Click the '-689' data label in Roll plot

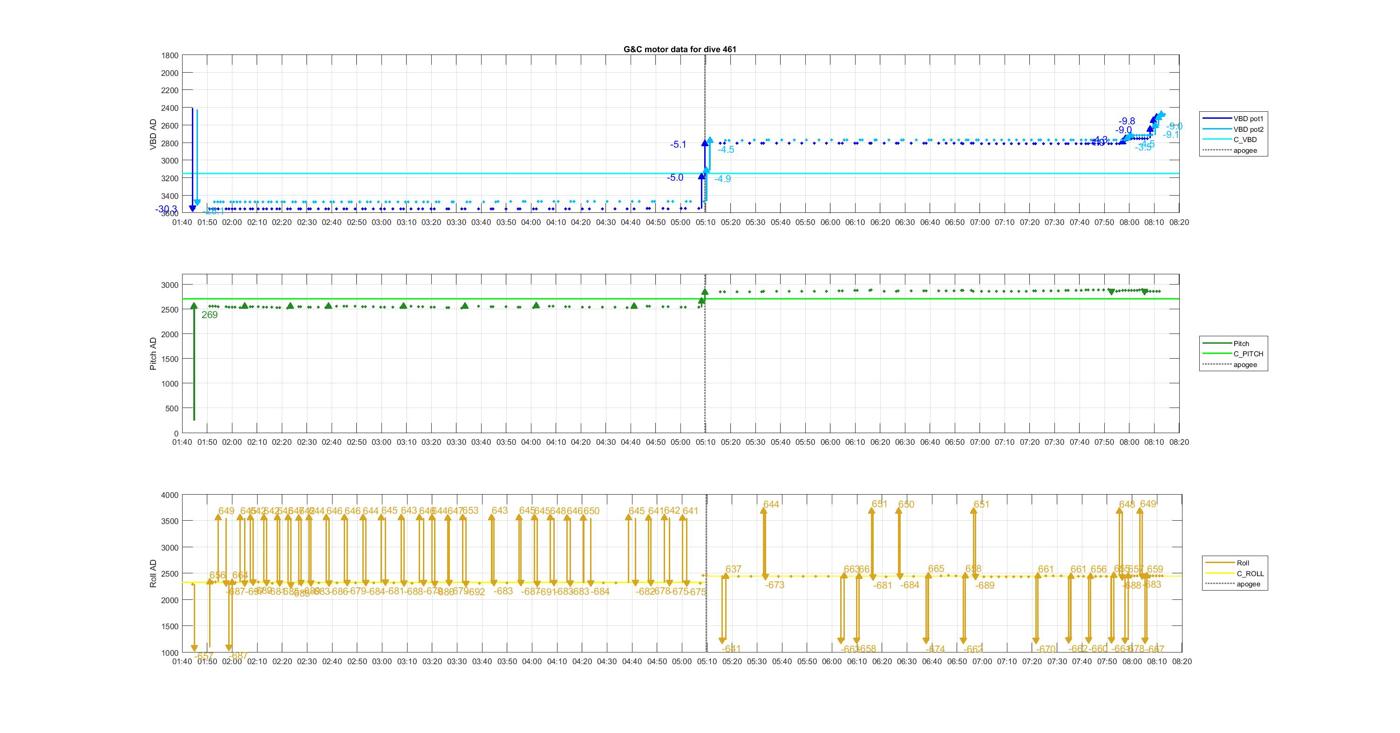pos(985,586)
